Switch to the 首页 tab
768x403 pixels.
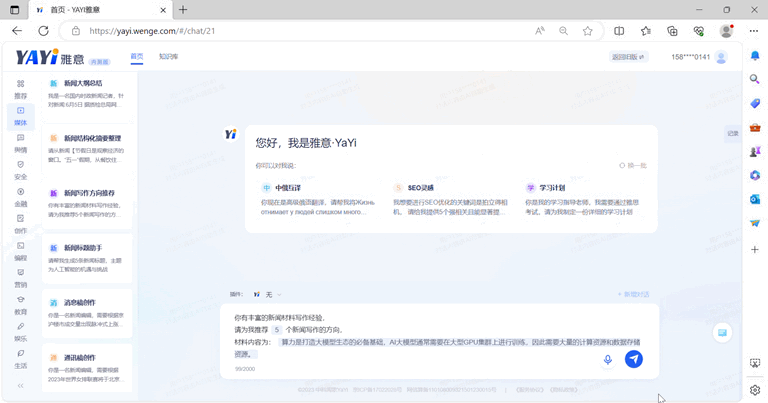pos(137,57)
